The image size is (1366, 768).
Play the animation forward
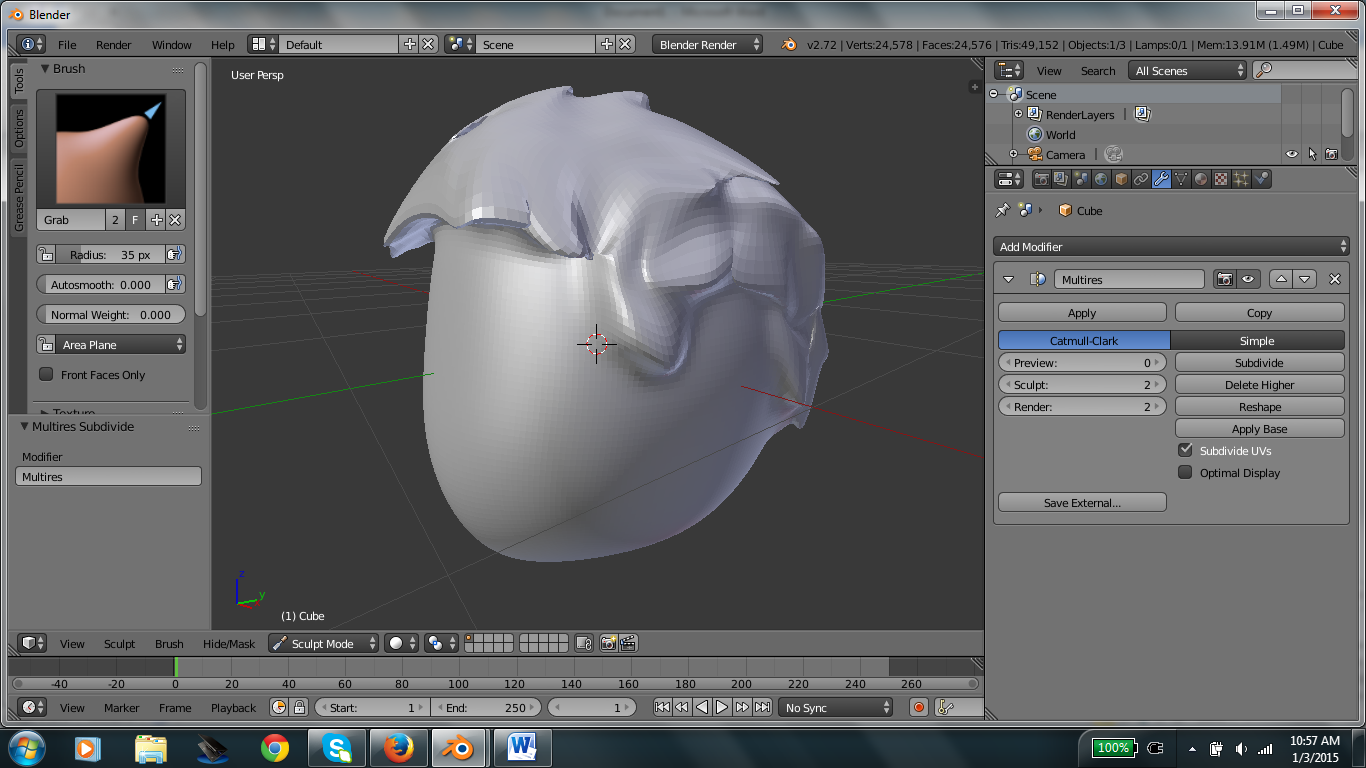coord(722,707)
